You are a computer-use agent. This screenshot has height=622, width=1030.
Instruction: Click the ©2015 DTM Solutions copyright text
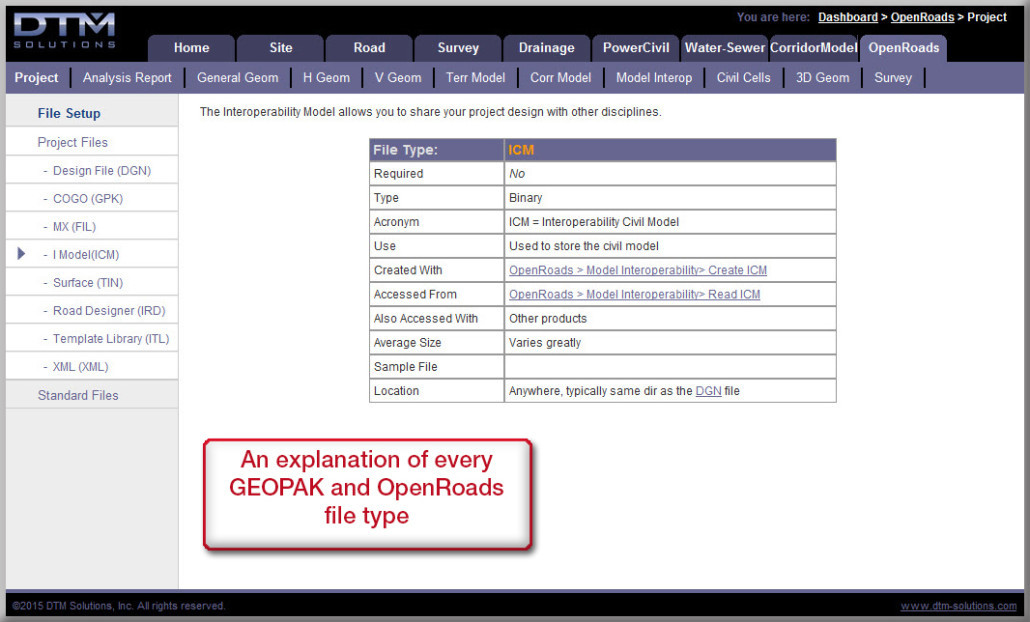[x=119, y=606]
